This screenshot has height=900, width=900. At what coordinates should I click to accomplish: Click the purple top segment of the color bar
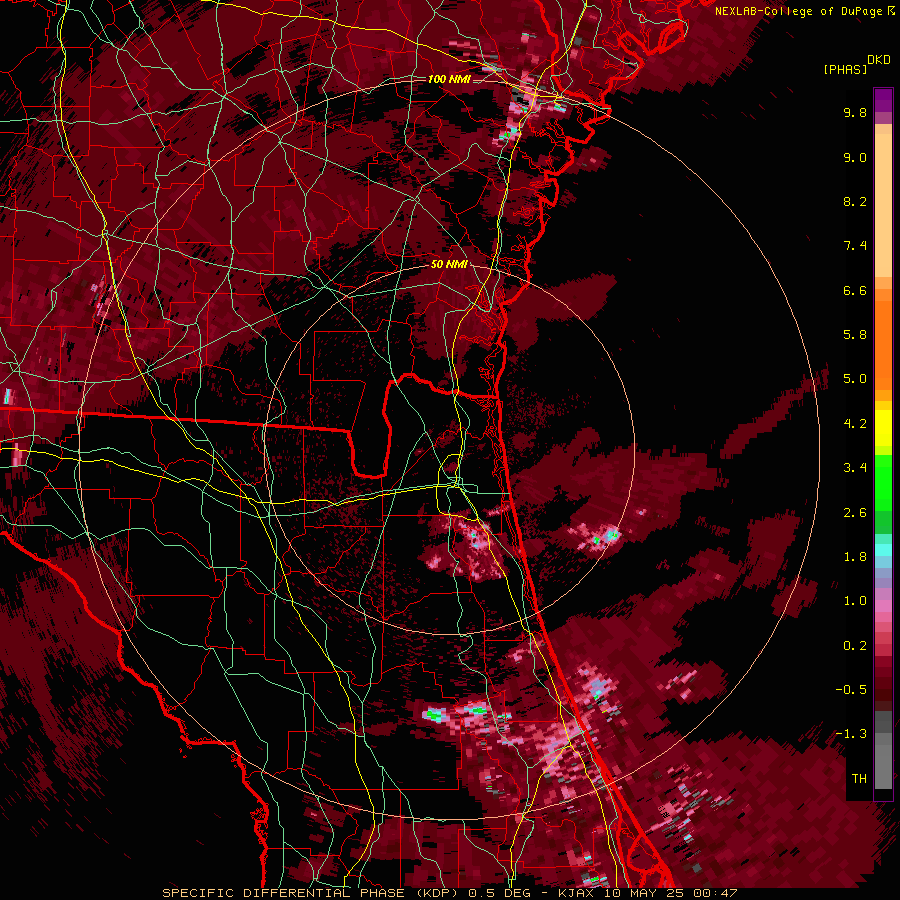coord(883,100)
